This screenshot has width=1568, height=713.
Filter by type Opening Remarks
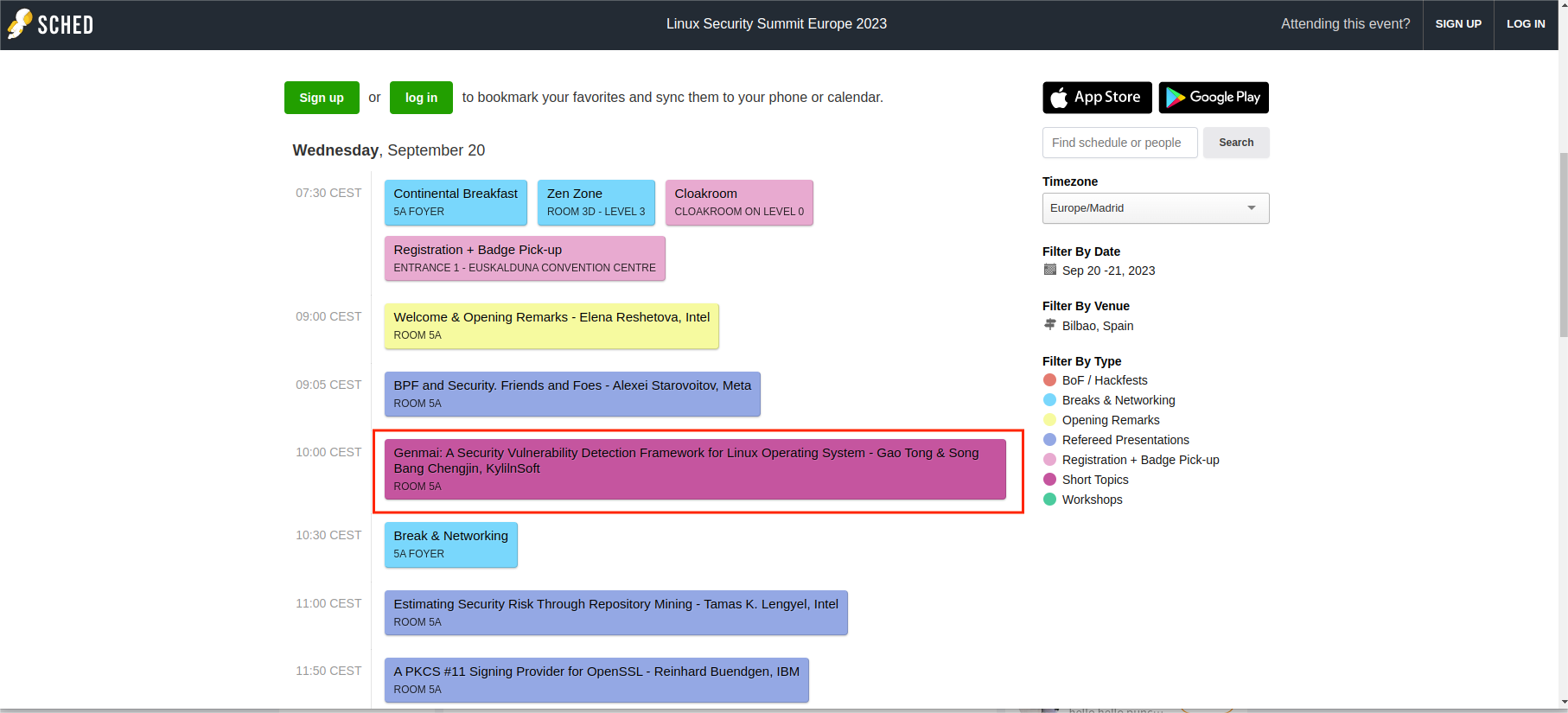coord(1111,420)
